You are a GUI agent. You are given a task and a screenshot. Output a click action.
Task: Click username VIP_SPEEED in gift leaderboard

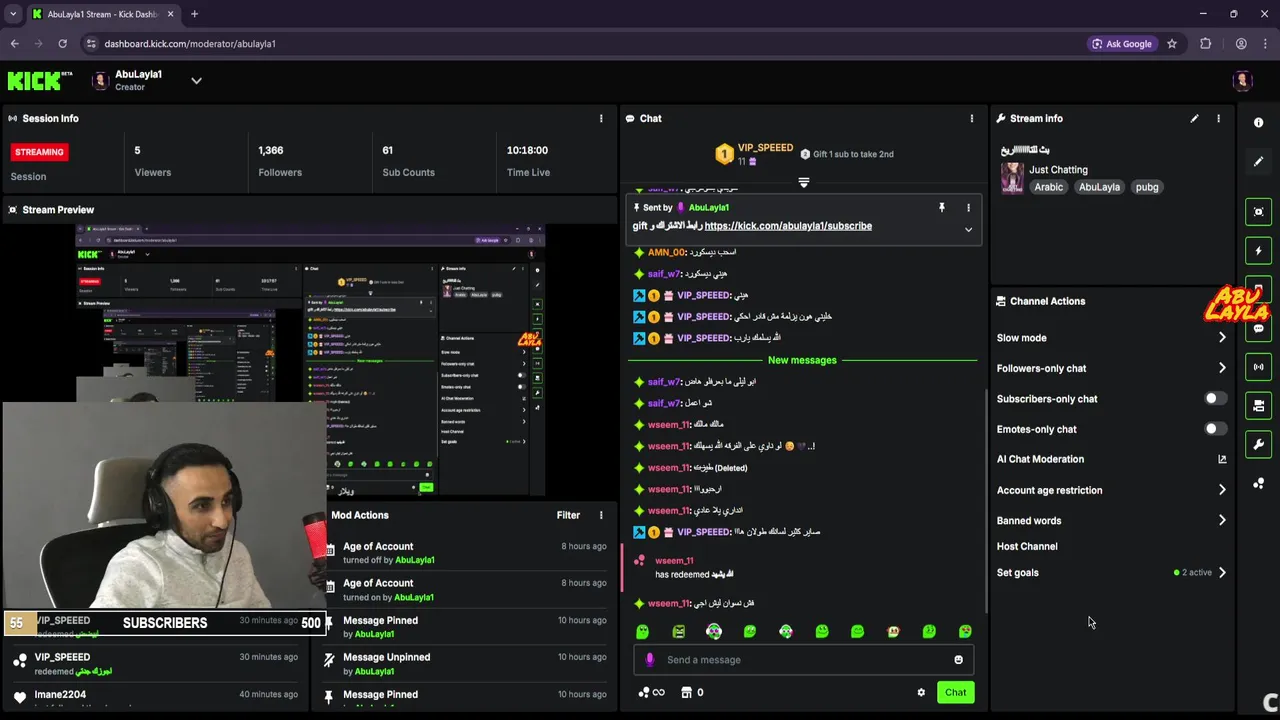coord(765,148)
